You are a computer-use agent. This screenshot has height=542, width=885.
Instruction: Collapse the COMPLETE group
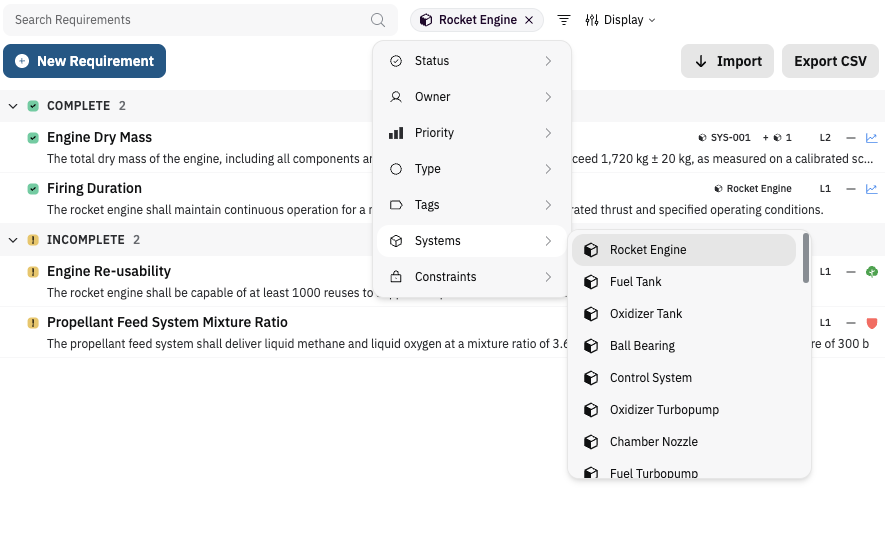[x=13, y=106]
